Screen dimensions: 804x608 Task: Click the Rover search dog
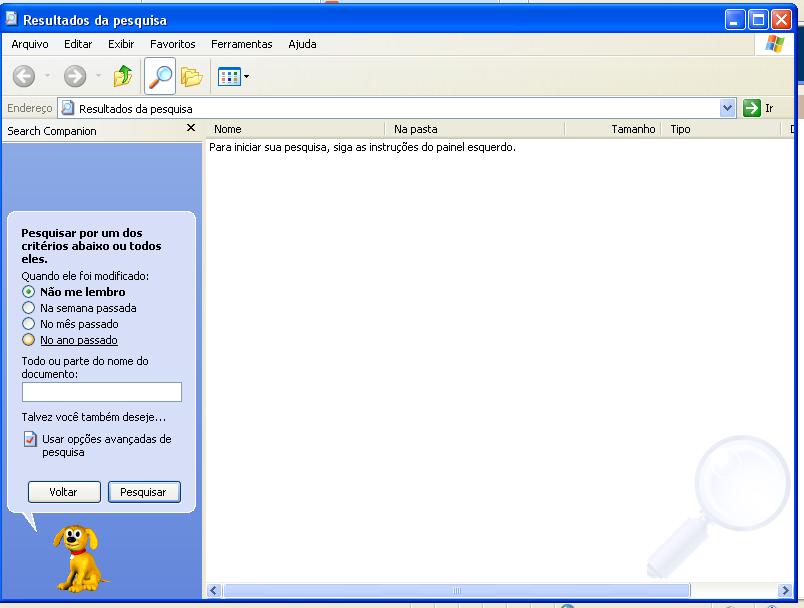79,558
